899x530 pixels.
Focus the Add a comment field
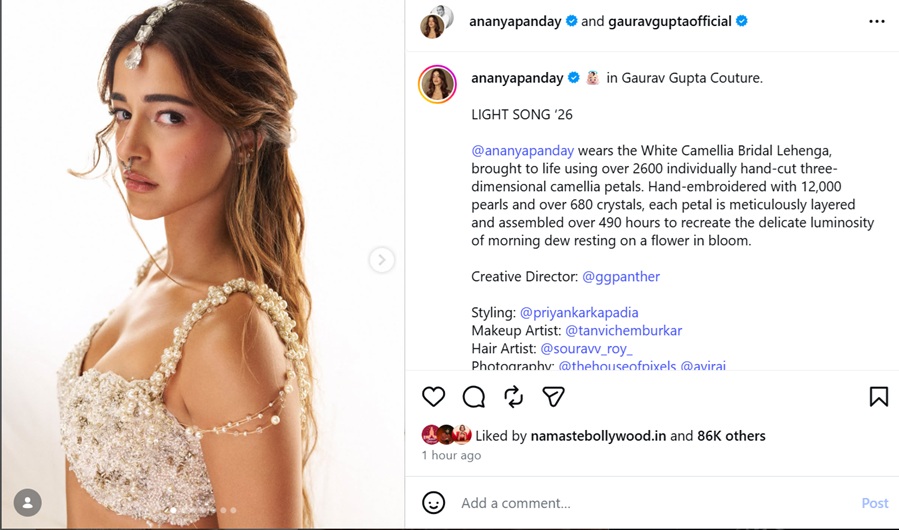[656, 503]
